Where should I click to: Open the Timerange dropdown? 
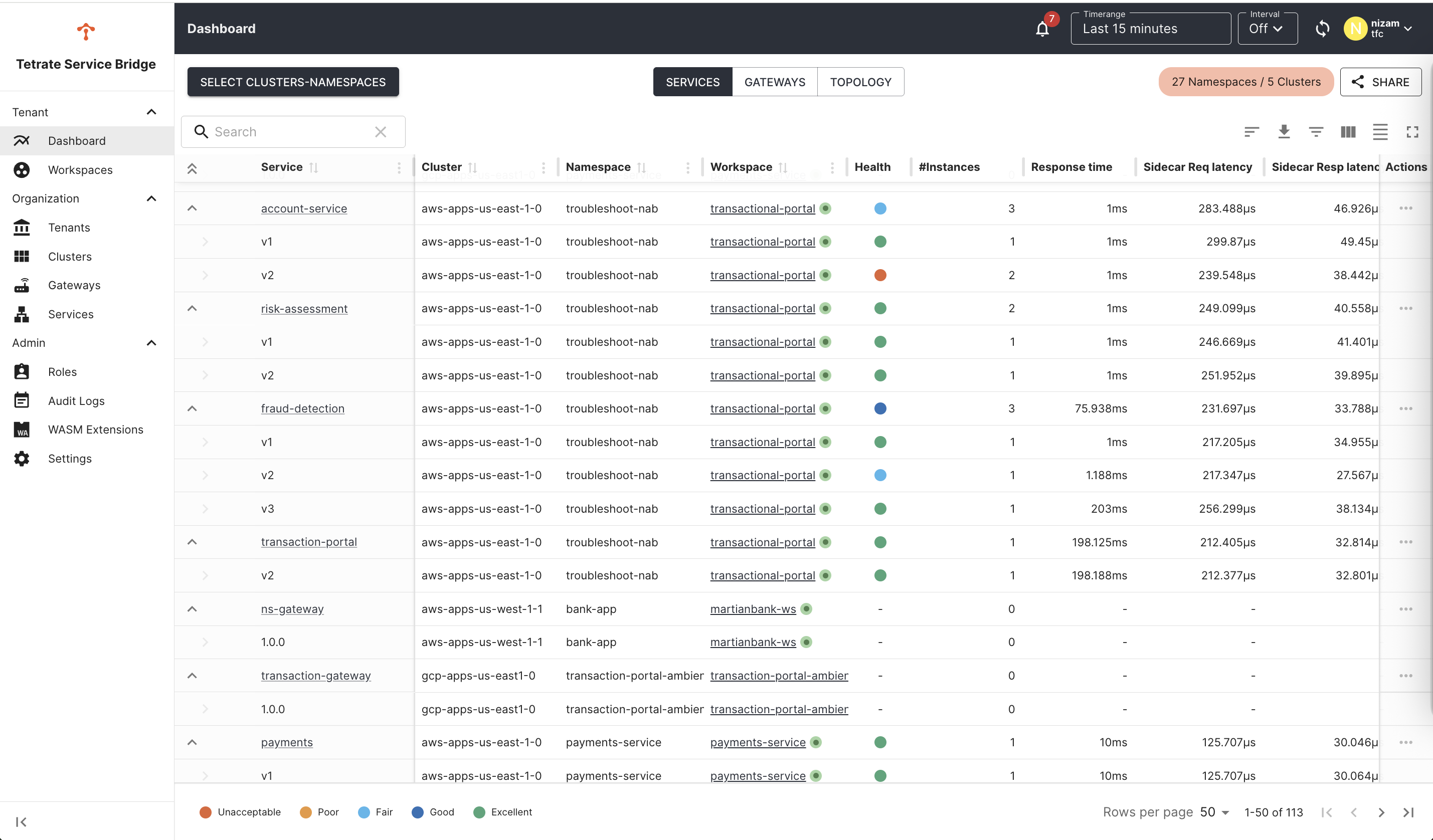tap(1150, 29)
